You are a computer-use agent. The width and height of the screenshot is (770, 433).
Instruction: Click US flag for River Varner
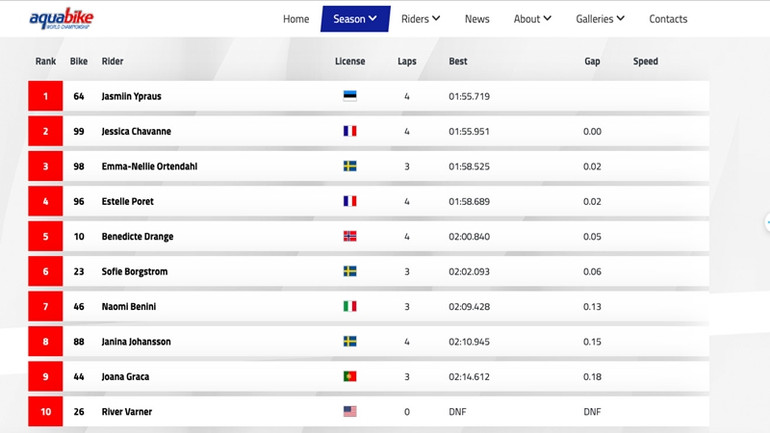coord(350,412)
